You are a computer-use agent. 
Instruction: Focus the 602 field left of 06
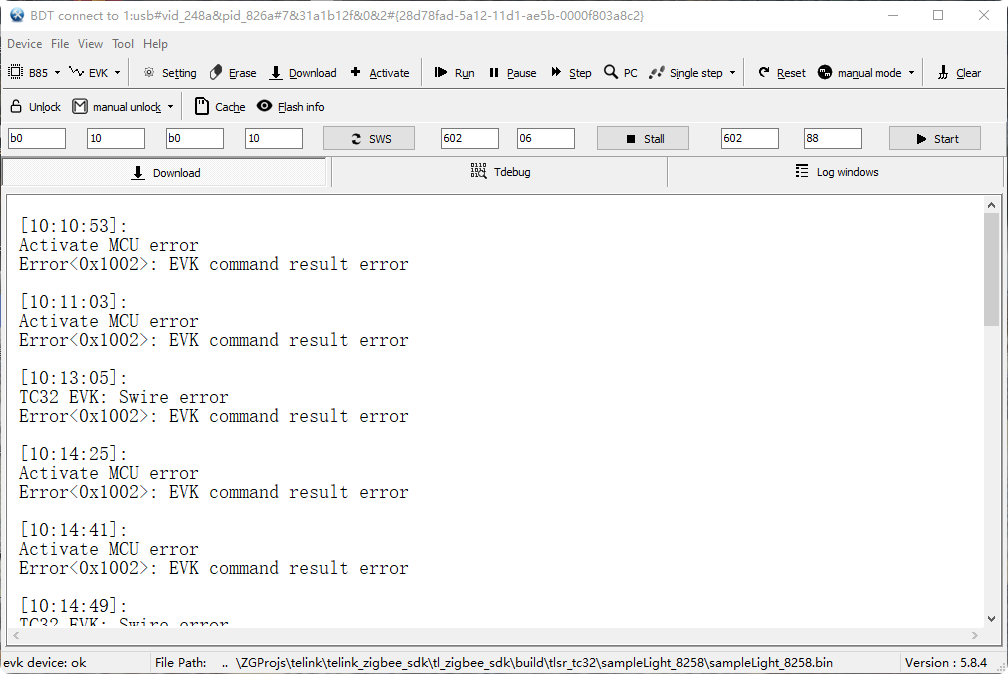coord(470,138)
